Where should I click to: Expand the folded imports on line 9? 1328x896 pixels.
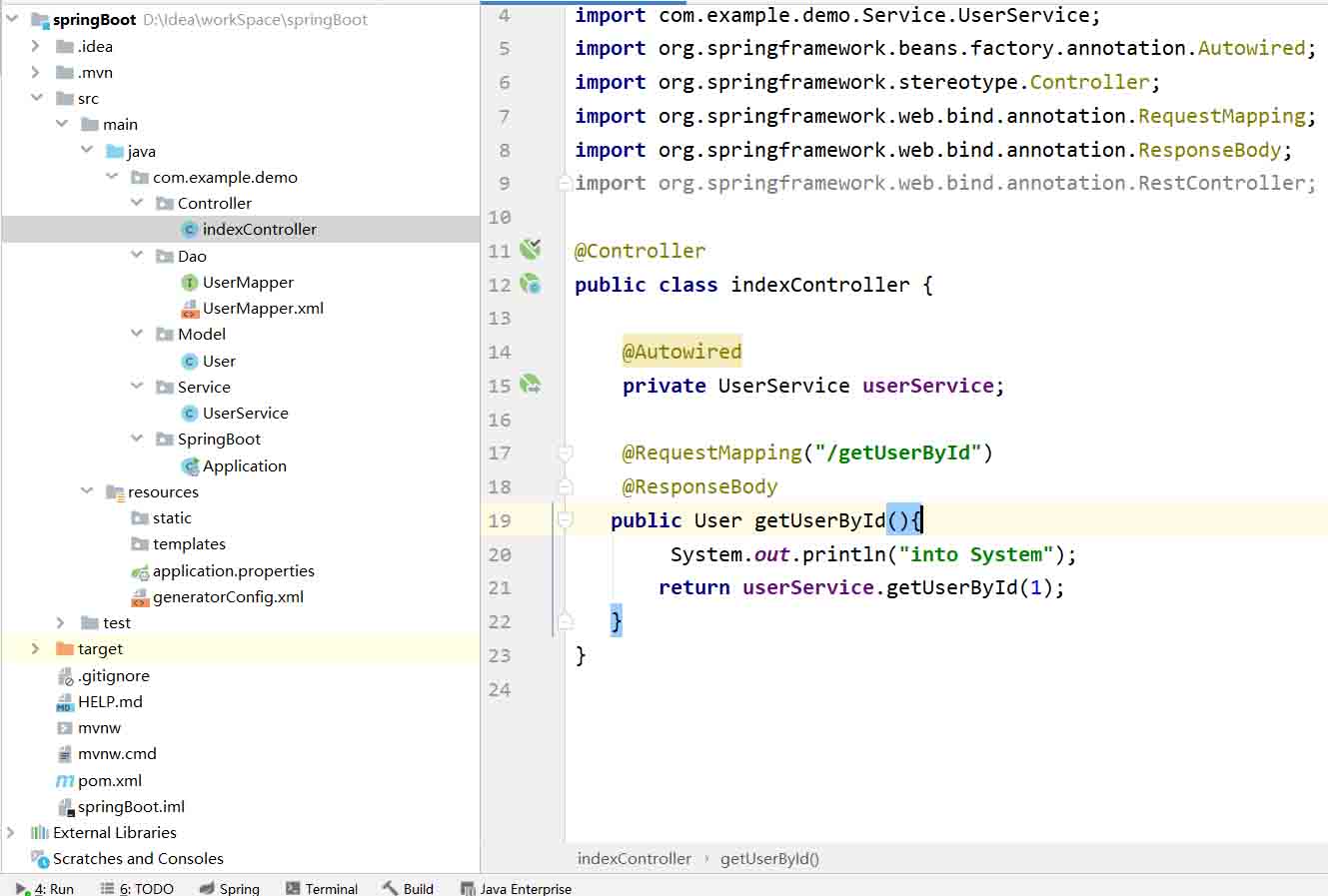tap(565, 184)
